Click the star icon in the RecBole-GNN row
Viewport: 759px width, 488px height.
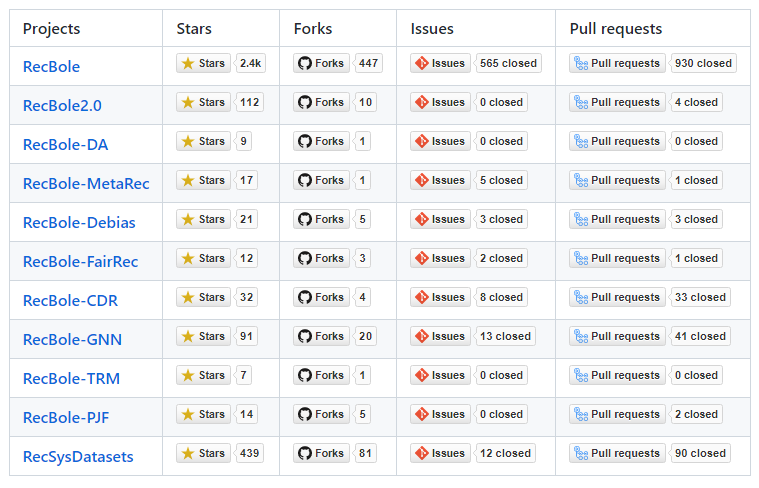pyautogui.click(x=188, y=336)
